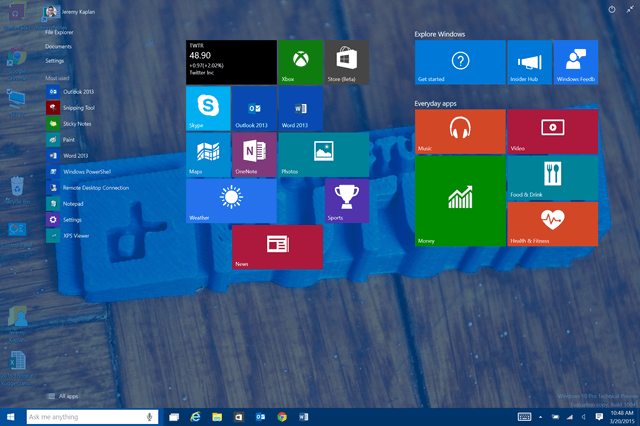Image resolution: width=640 pixels, height=426 pixels.
Task: Open Documents from the Start list
Action: pyautogui.click(x=58, y=47)
